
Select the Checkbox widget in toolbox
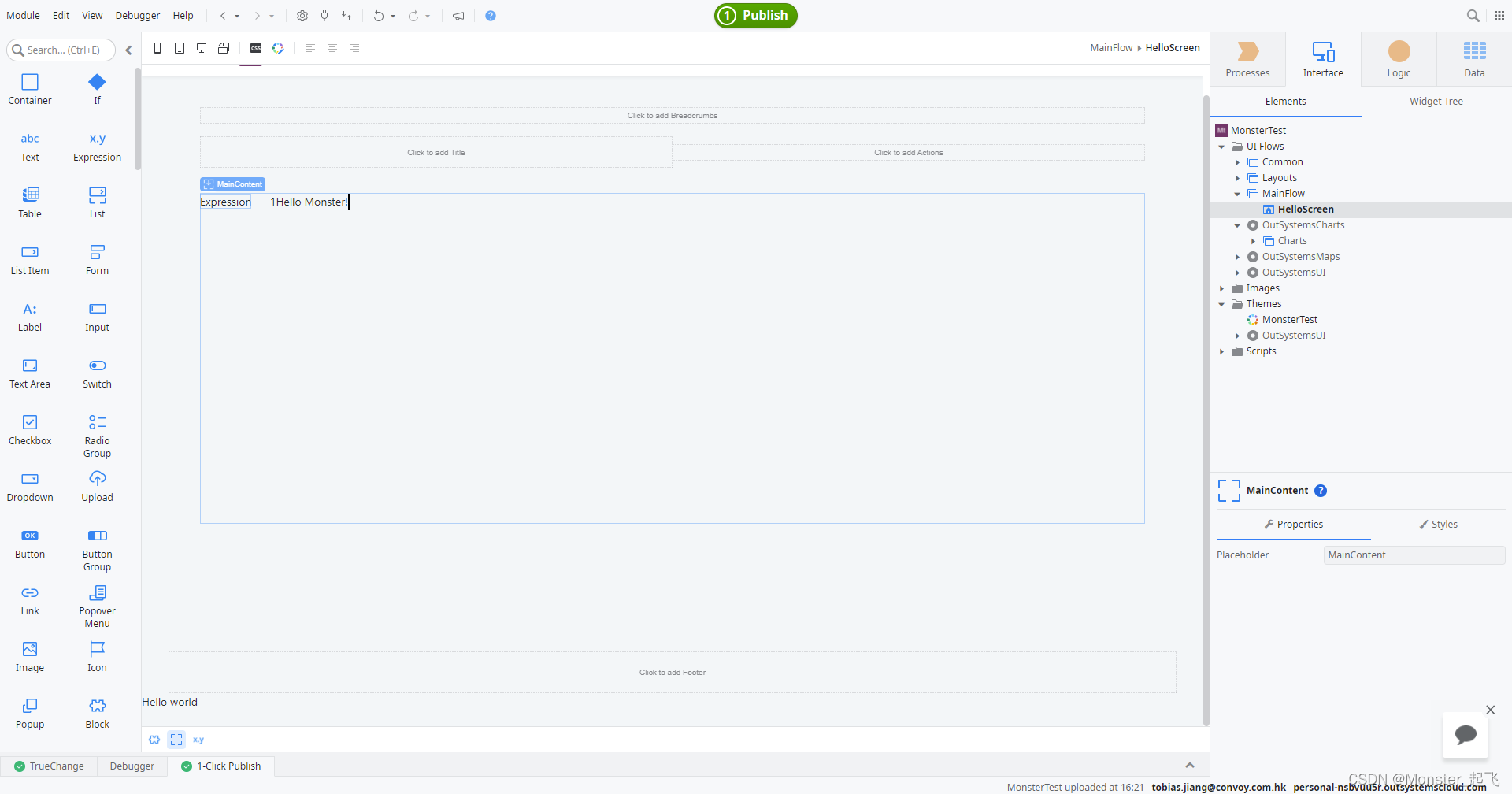[x=30, y=429]
